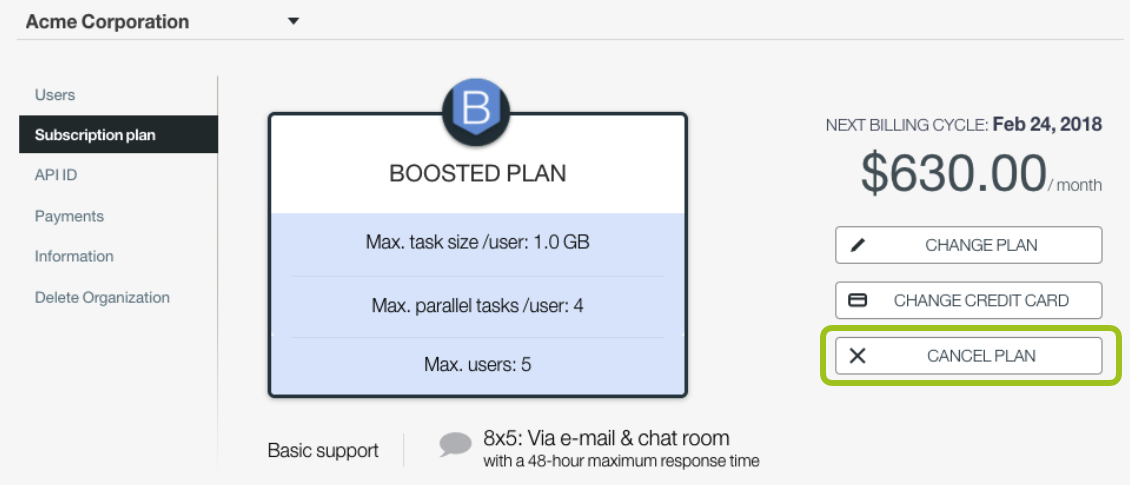Image resolution: width=1130 pixels, height=485 pixels.
Task: Click the chat bubble support icon
Action: 455,444
